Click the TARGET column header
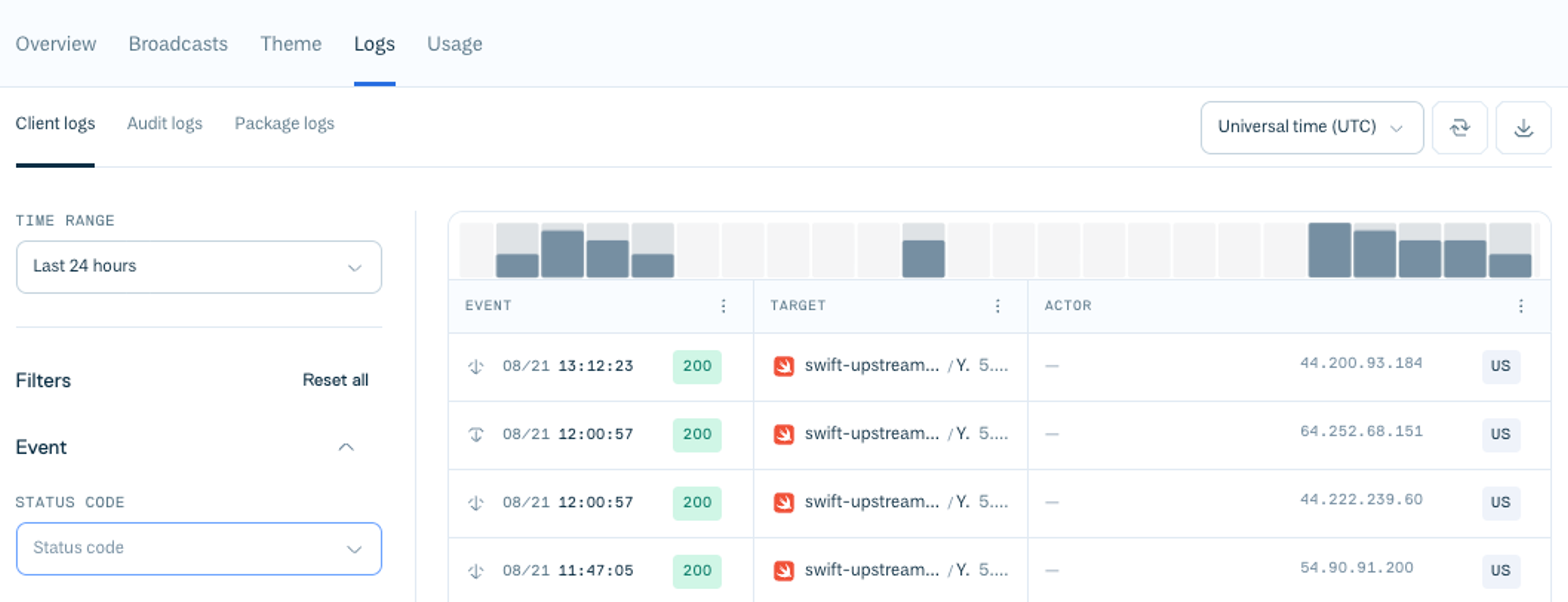 point(798,305)
